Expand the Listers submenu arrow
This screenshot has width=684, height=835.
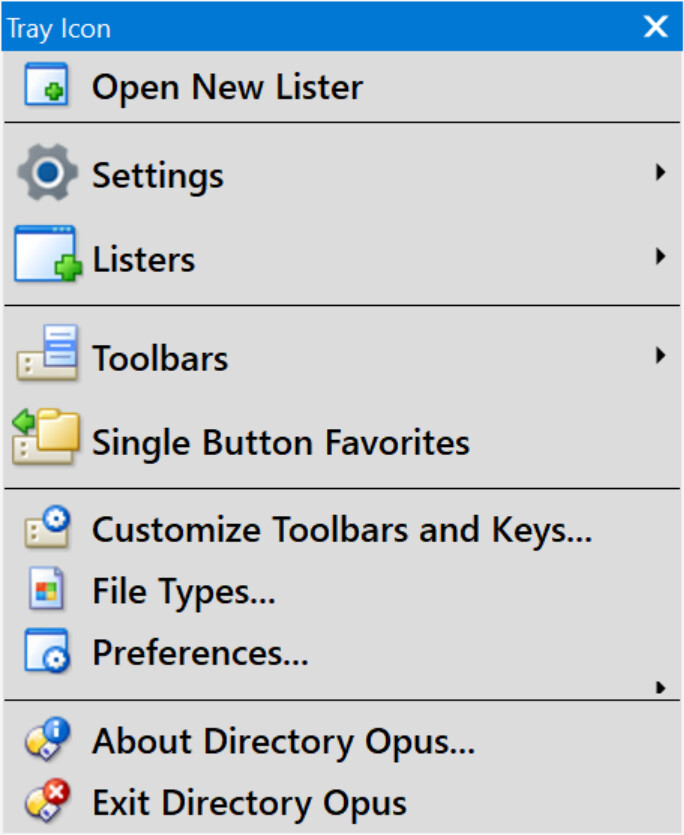[x=660, y=257]
